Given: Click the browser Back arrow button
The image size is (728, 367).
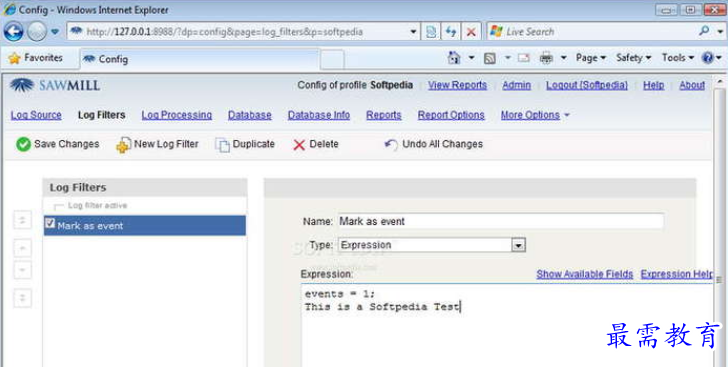Looking at the screenshot, I should [13, 32].
